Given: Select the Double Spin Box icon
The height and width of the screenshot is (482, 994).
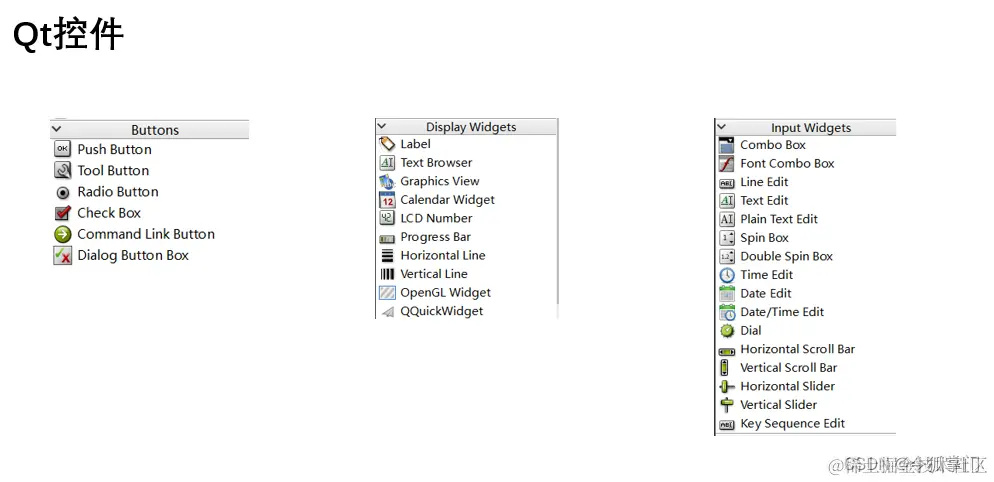Looking at the screenshot, I should click(726, 256).
